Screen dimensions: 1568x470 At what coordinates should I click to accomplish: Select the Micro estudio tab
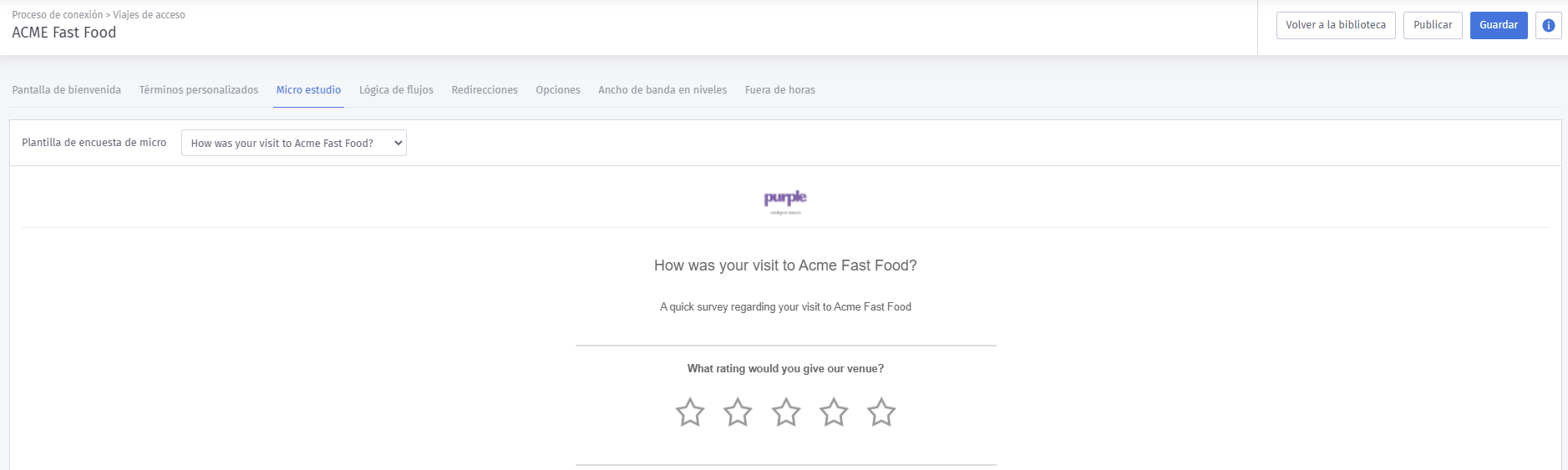pyautogui.click(x=308, y=90)
